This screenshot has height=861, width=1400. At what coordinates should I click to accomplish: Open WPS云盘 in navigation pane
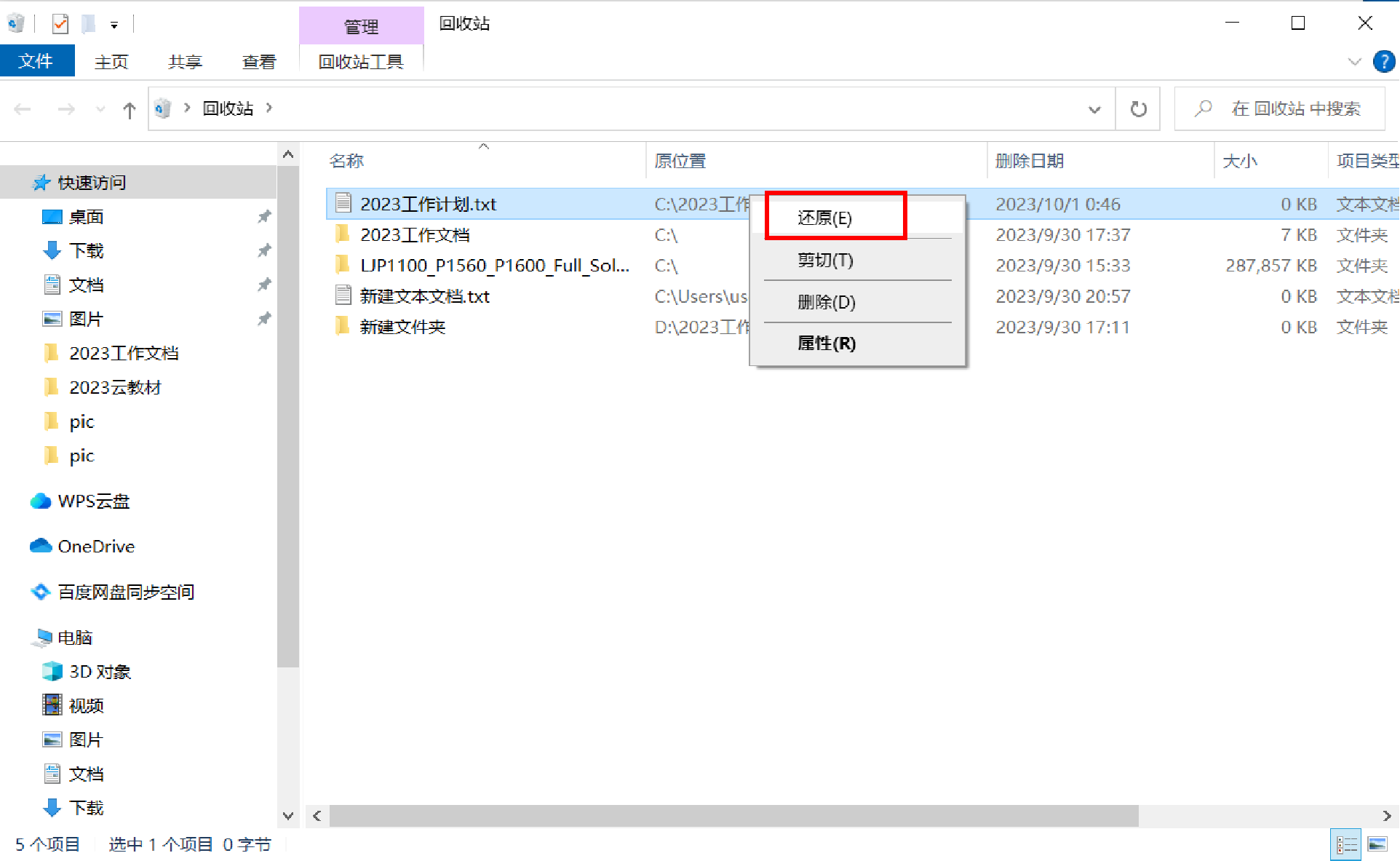[x=93, y=501]
